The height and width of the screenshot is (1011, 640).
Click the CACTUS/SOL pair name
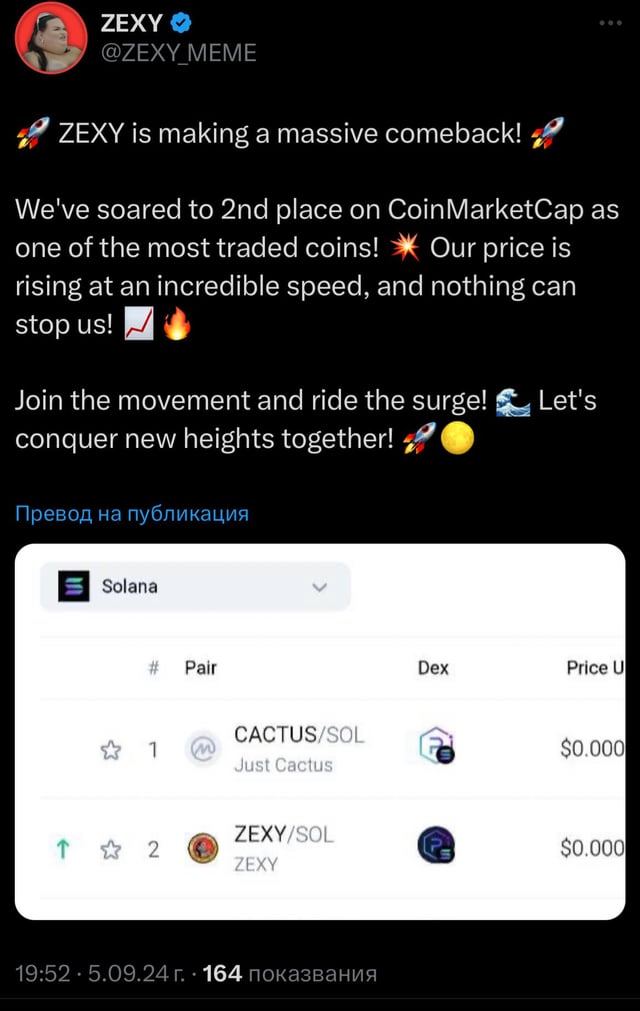299,735
